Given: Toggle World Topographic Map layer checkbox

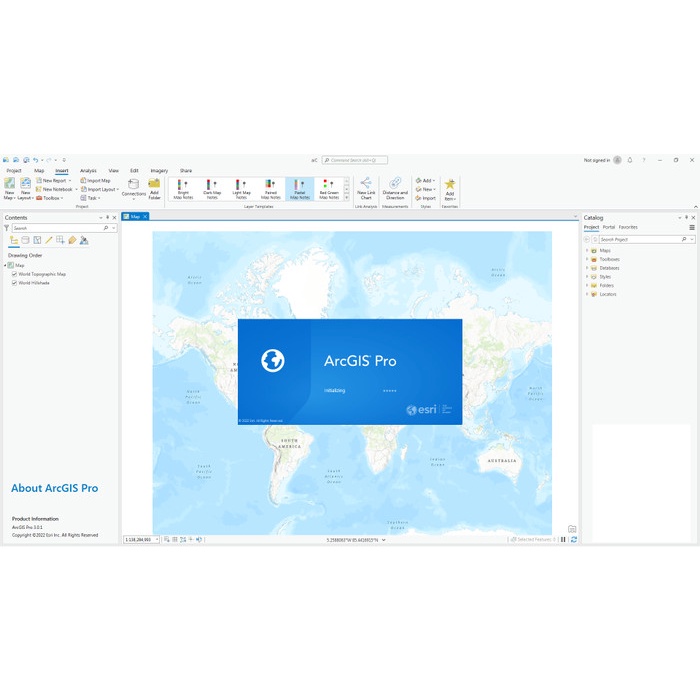Looking at the screenshot, I should click(x=14, y=274).
